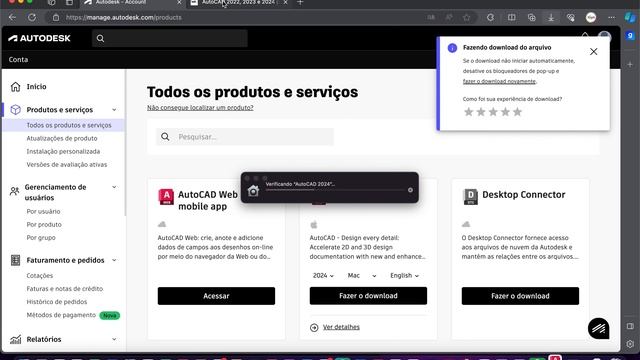Open a new browser tab

tap(300, 3)
